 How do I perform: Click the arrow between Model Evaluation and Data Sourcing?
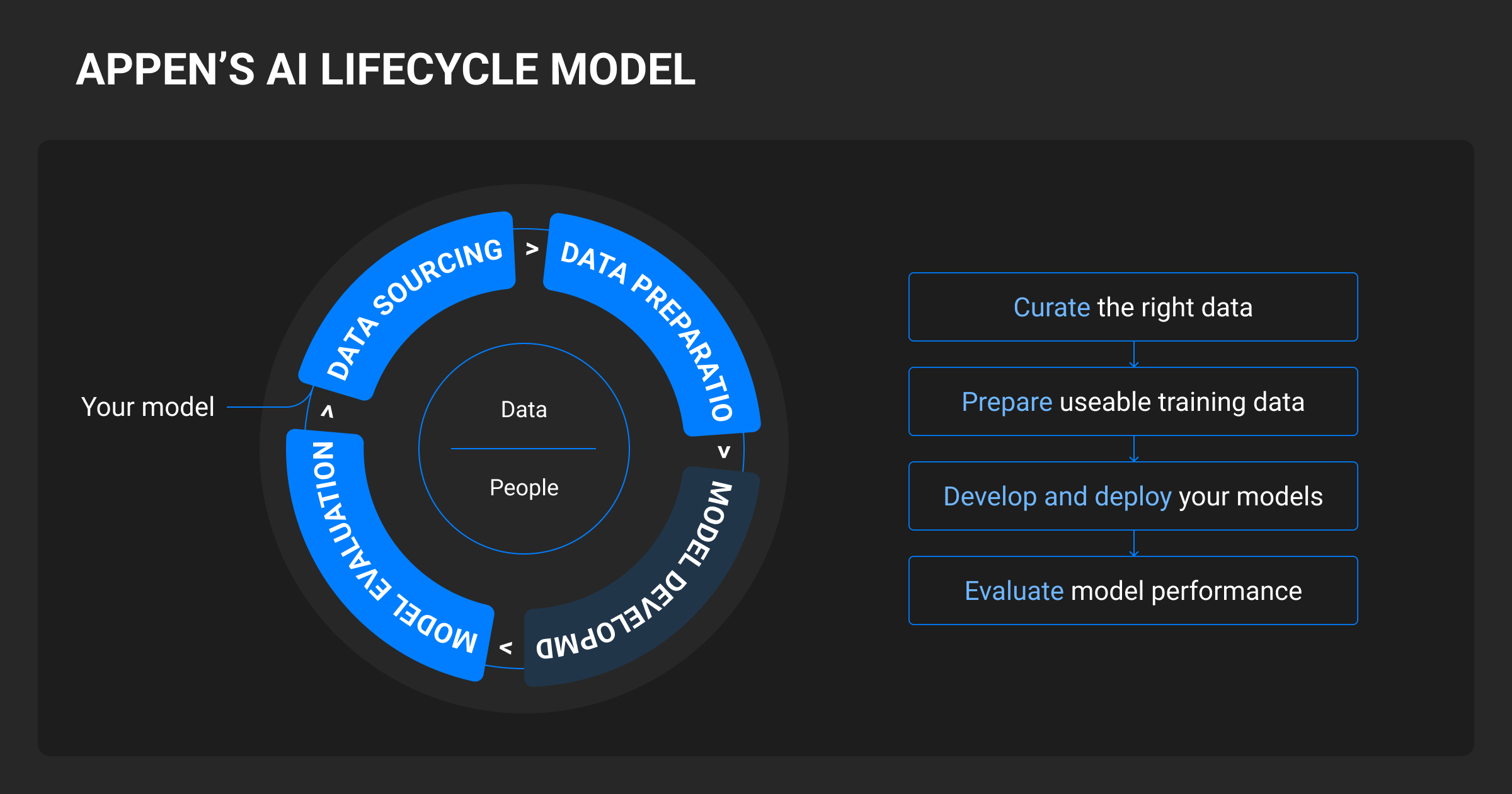(x=327, y=411)
